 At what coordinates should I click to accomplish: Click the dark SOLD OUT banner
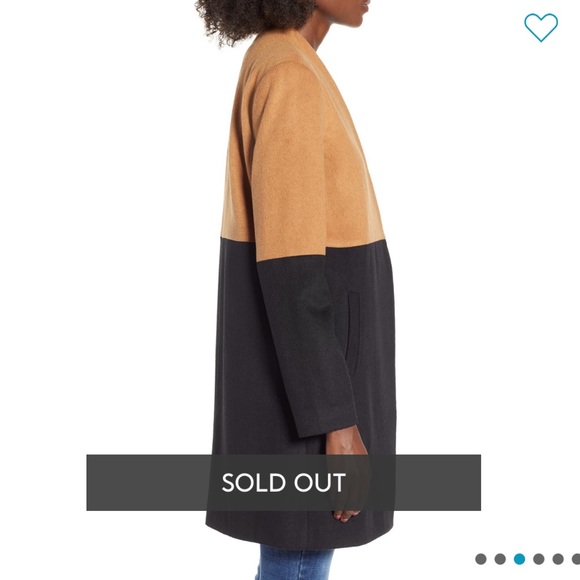pos(283,482)
